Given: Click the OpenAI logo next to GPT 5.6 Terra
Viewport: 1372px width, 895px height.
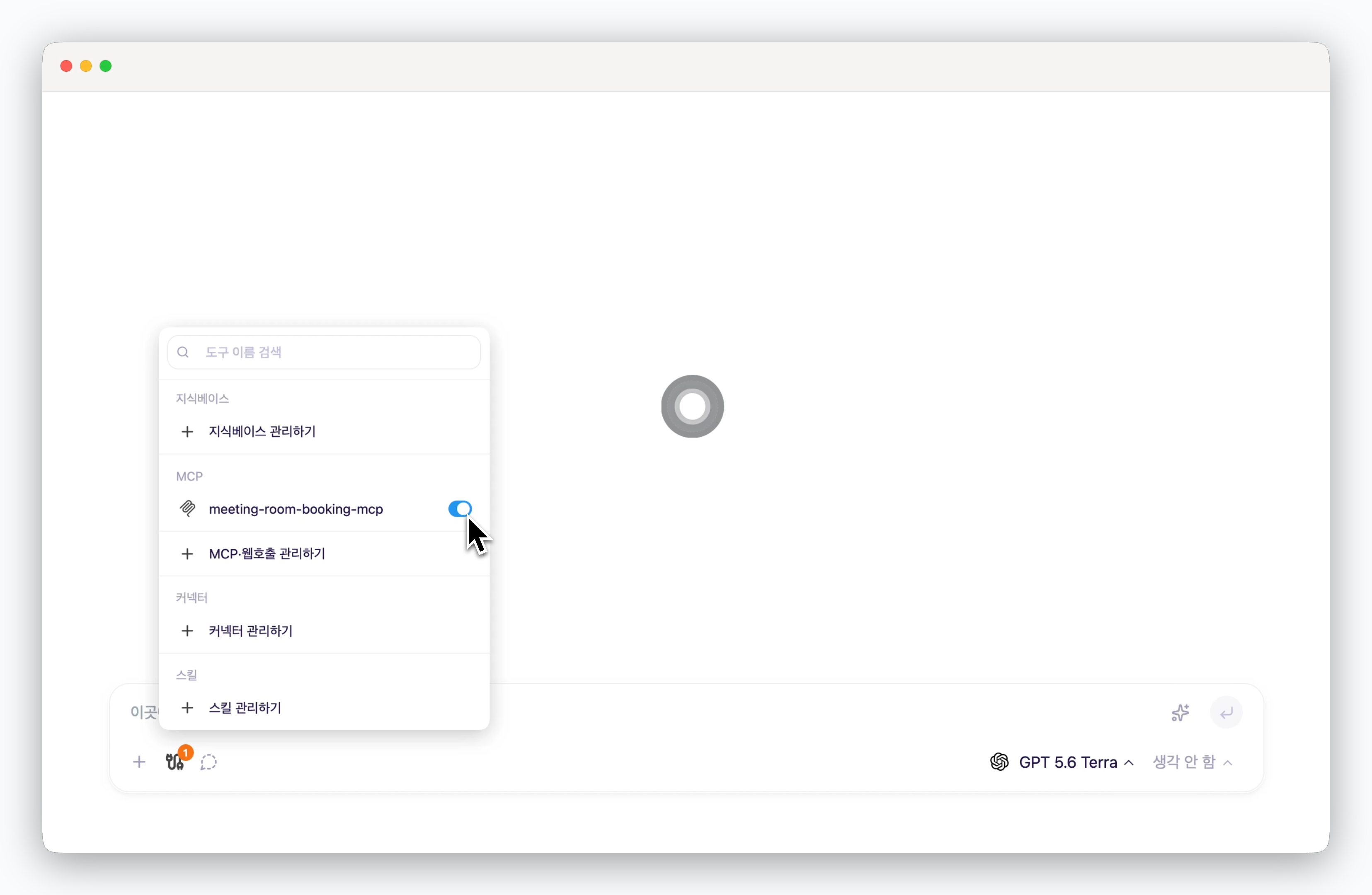Looking at the screenshot, I should (x=999, y=762).
